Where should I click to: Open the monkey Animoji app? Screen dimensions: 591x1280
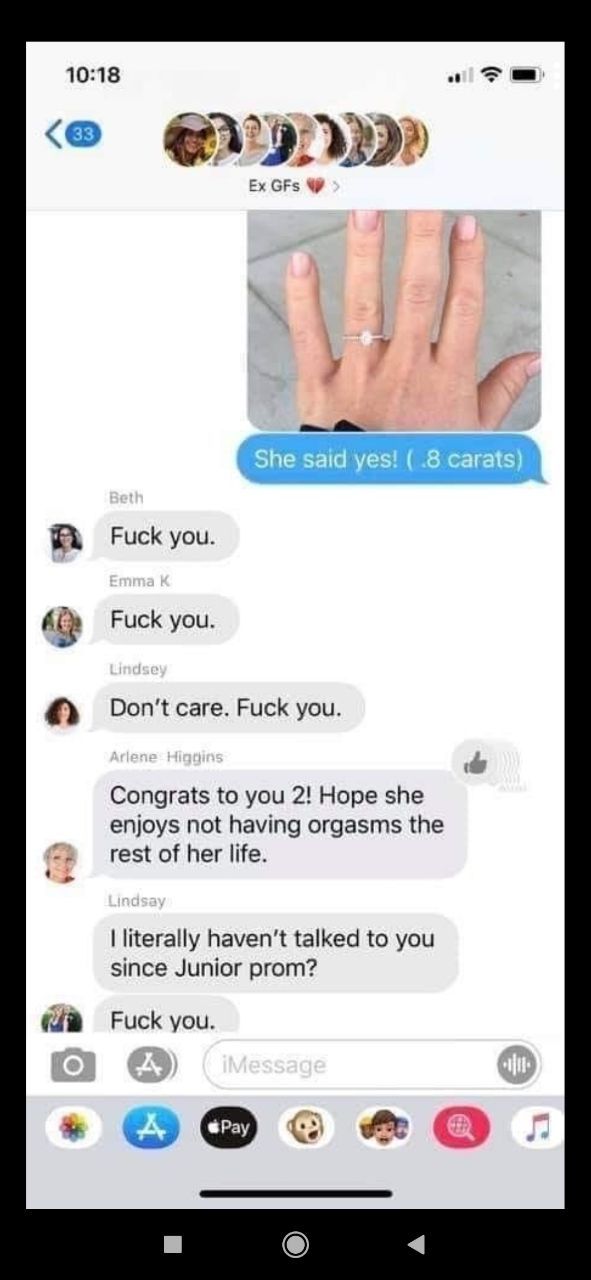tap(305, 1127)
